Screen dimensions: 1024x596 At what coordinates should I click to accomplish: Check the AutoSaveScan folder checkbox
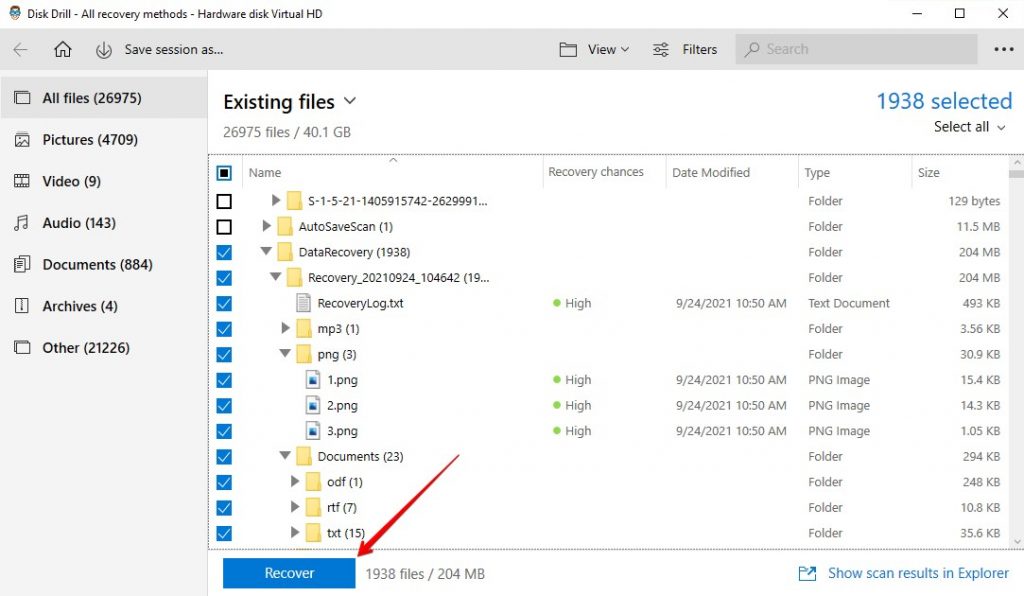(x=223, y=226)
